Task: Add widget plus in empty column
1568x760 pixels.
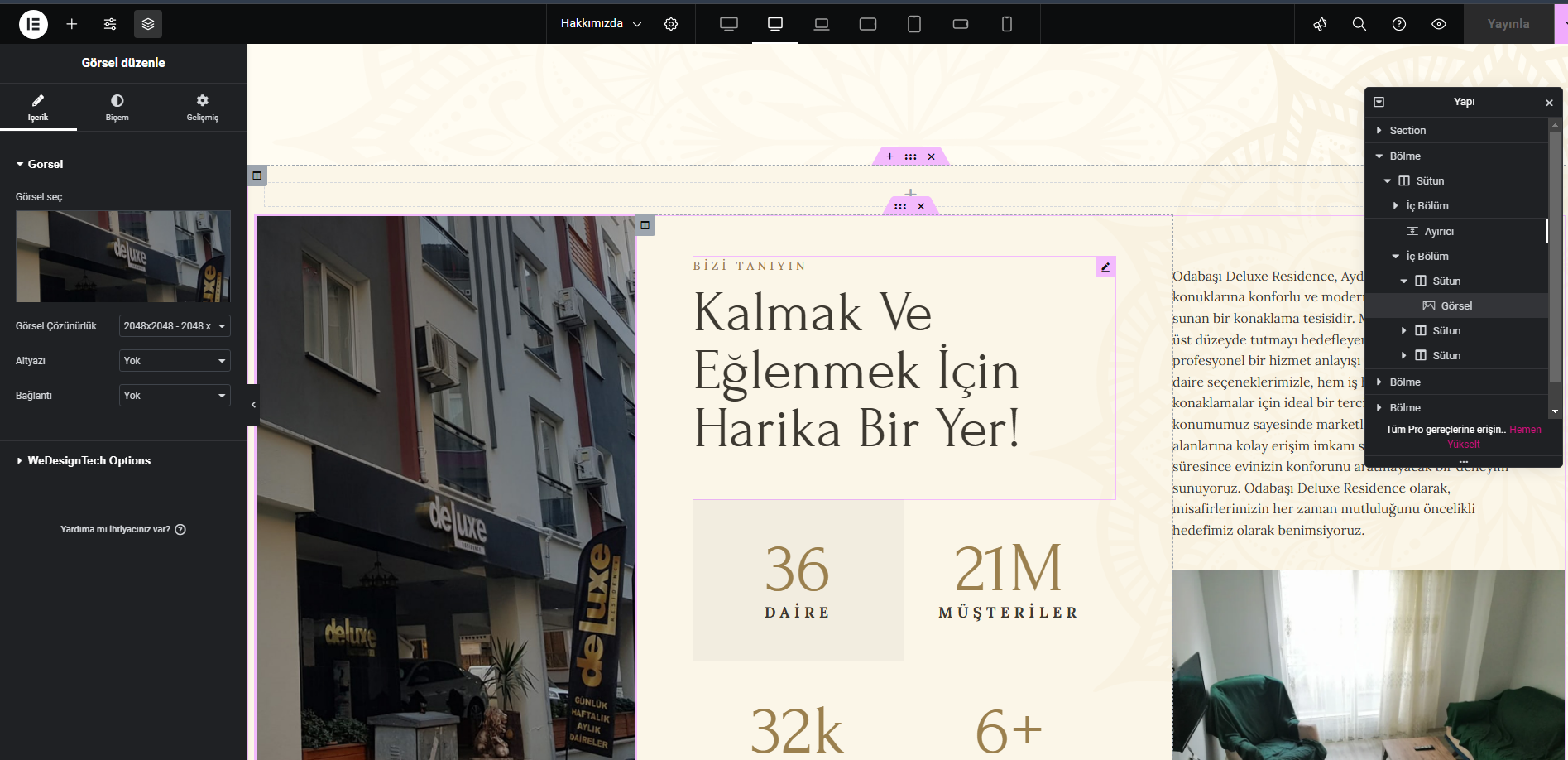Action: coord(910,193)
